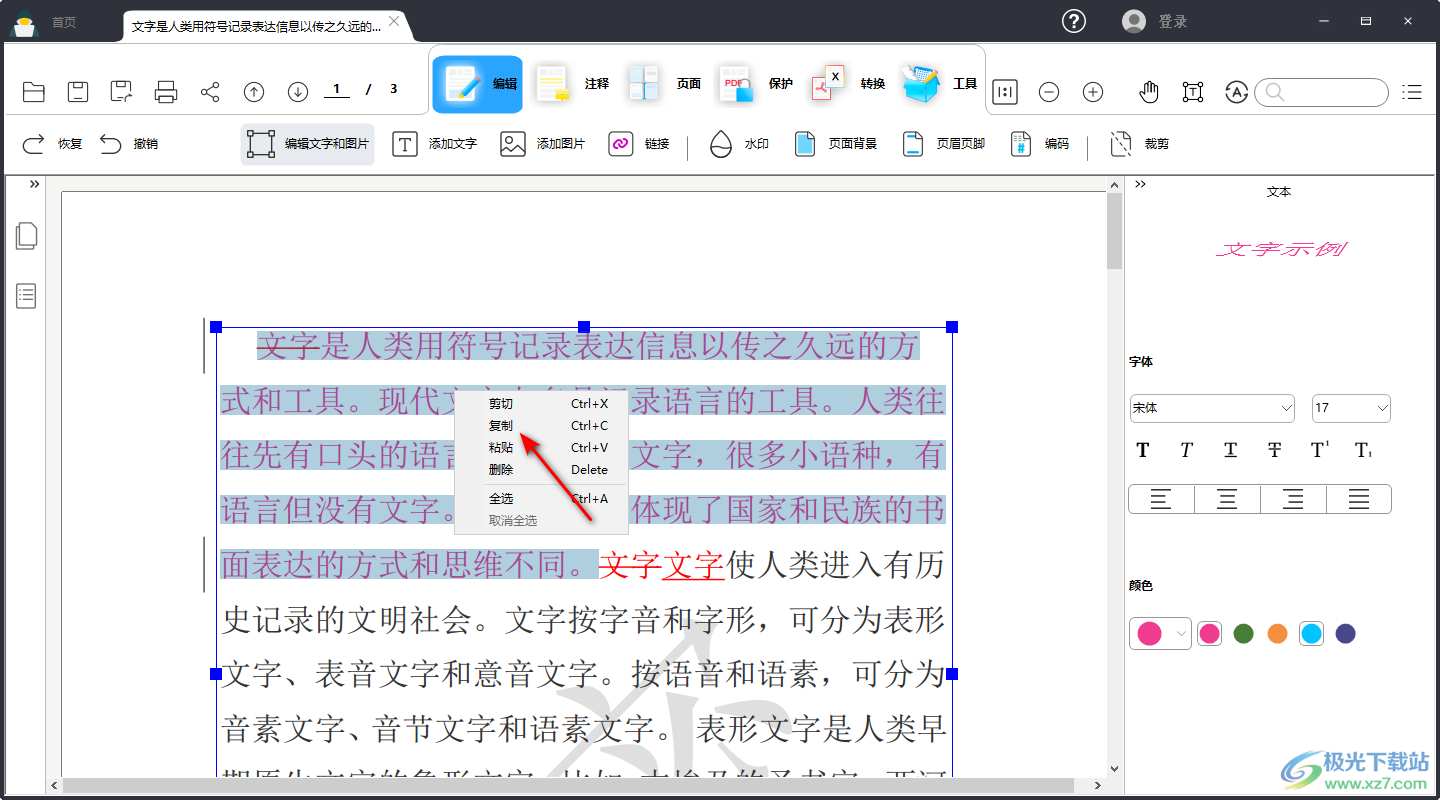Toggle strikethrough text formatting

1274,450
